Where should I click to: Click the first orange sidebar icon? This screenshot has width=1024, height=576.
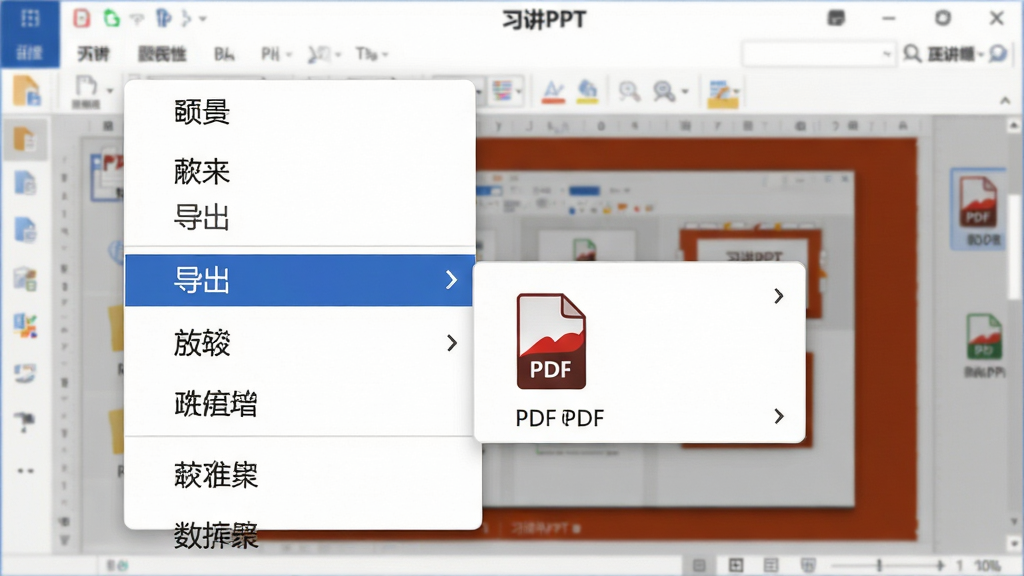(24, 139)
